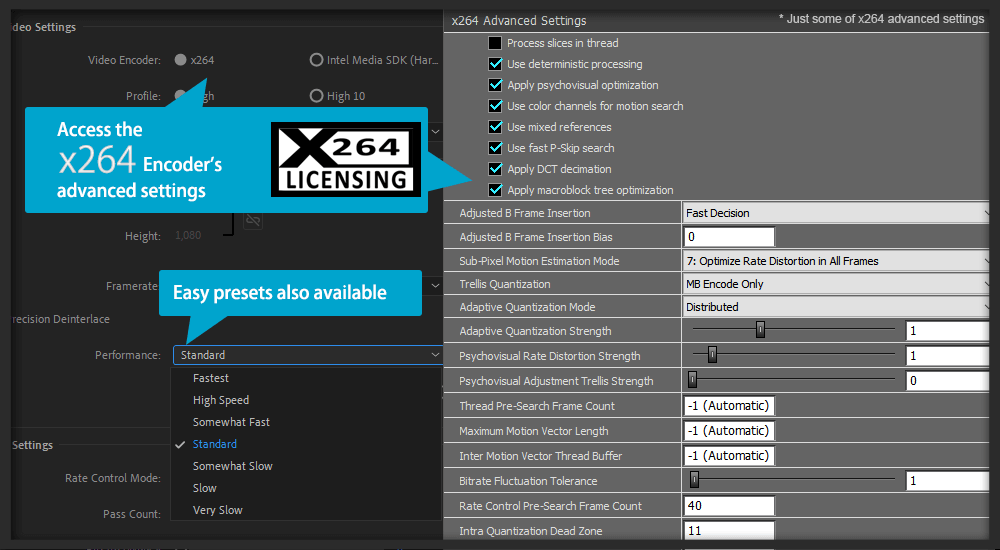Enable Process slices in thread checkbox
The width and height of the screenshot is (1000, 550).
pos(495,43)
